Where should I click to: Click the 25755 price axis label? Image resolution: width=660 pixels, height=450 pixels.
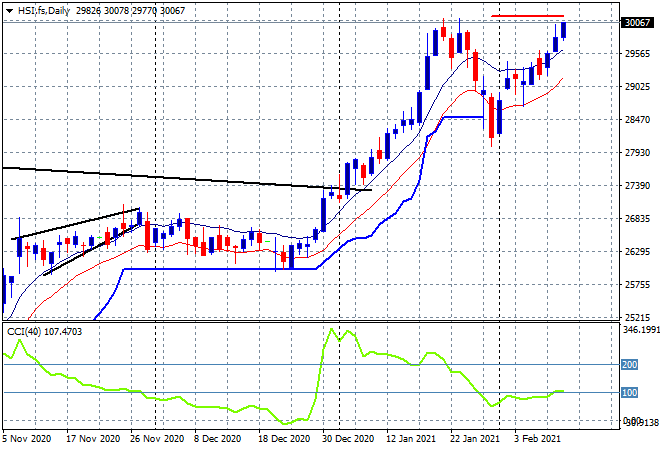(x=637, y=285)
